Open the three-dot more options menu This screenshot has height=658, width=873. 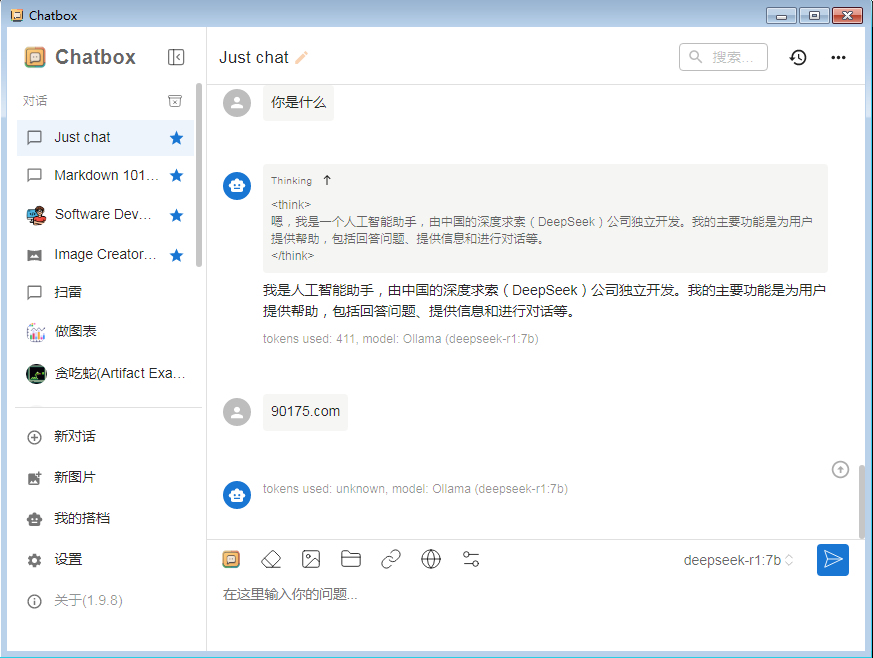point(838,57)
